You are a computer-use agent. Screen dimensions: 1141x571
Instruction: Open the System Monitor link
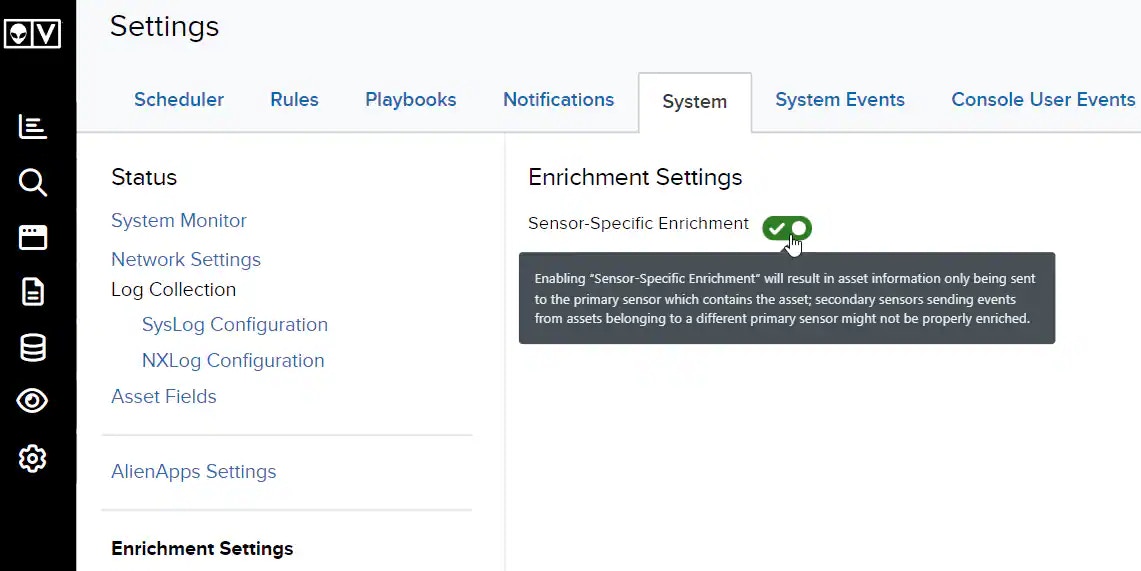(x=179, y=221)
